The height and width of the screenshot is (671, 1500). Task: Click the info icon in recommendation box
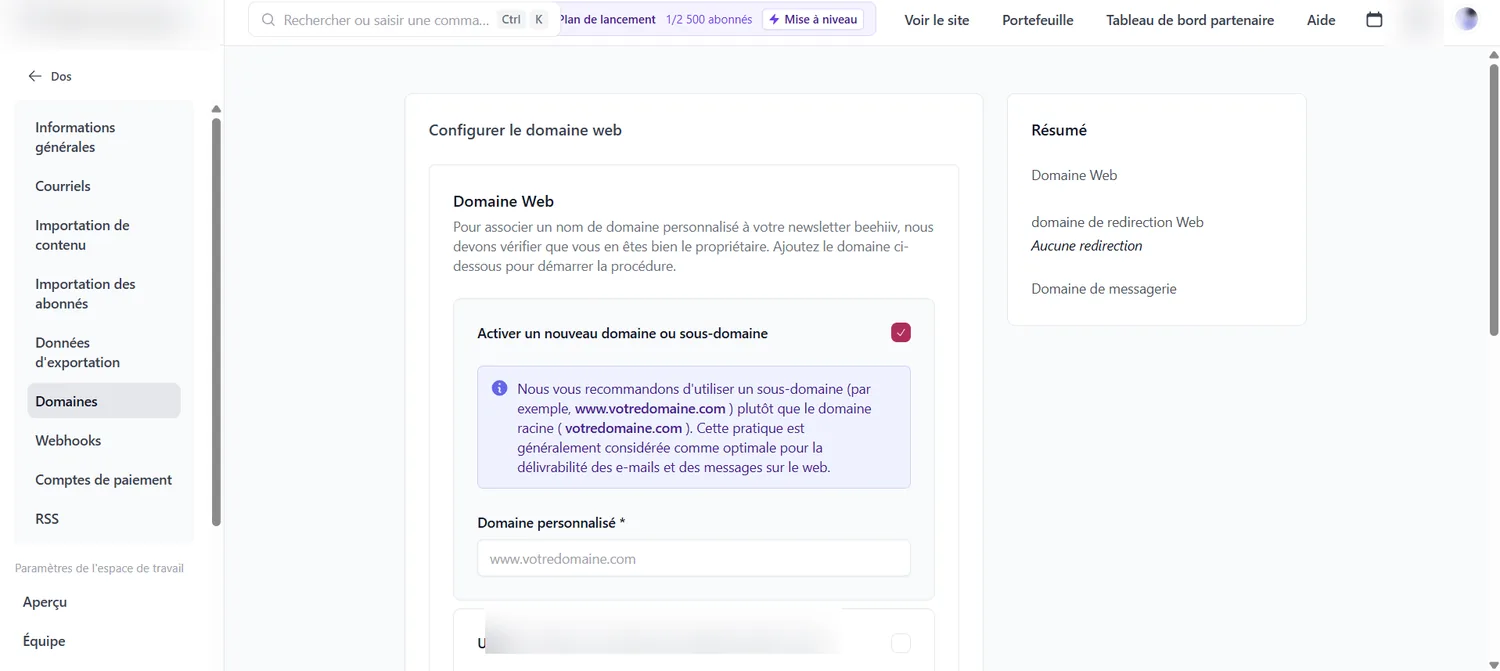[500, 388]
